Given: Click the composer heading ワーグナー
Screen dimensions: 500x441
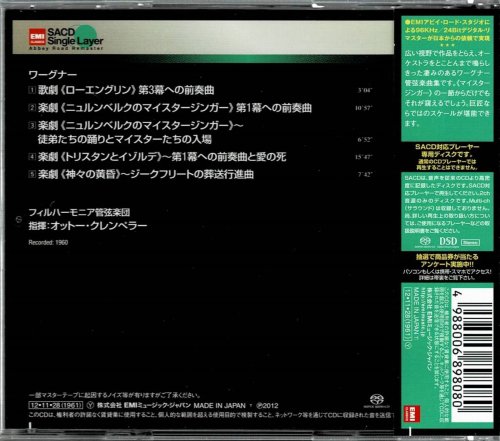Looking at the screenshot, I should coord(53,75).
